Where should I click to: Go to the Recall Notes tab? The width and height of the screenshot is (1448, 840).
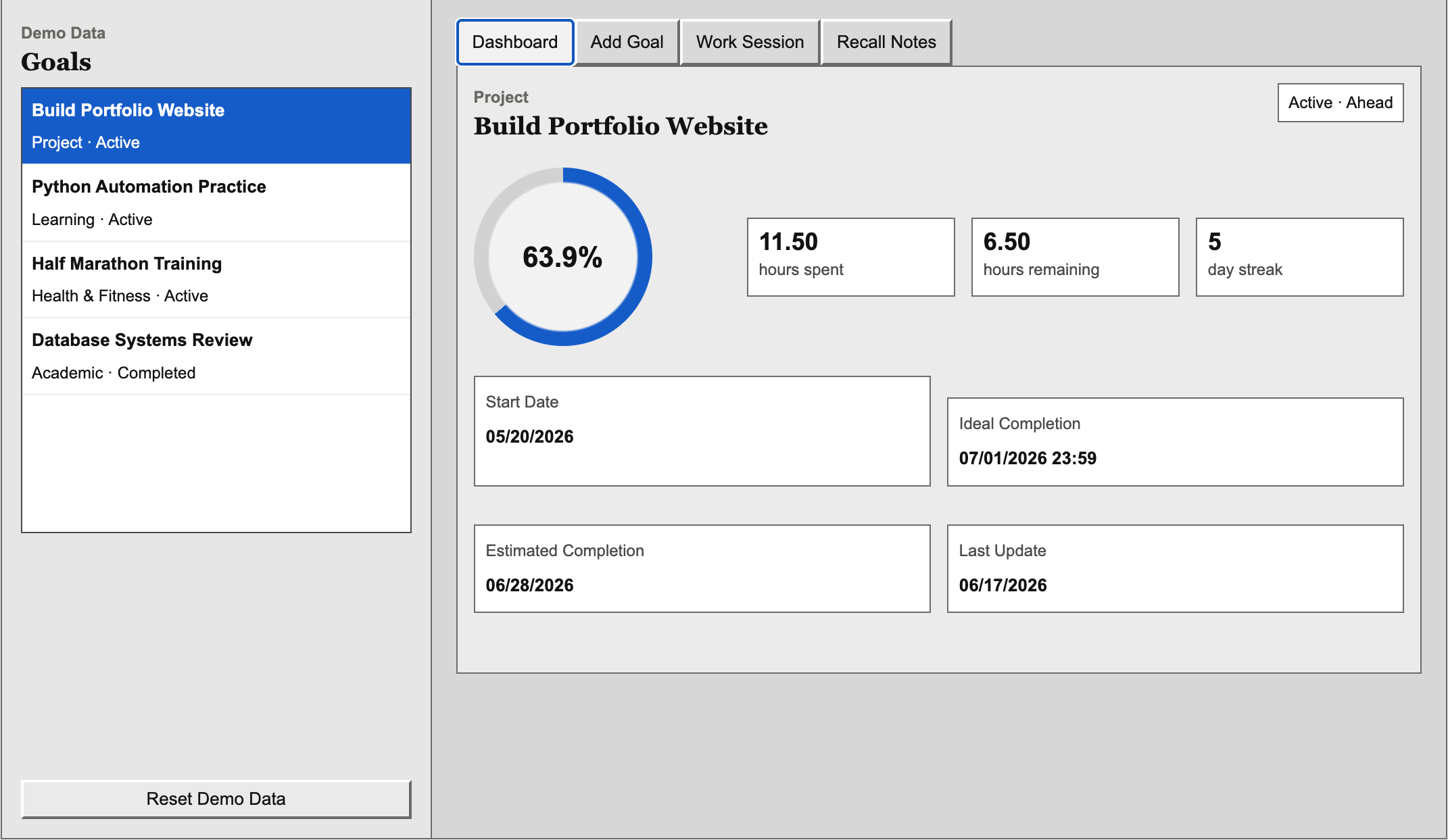[886, 42]
